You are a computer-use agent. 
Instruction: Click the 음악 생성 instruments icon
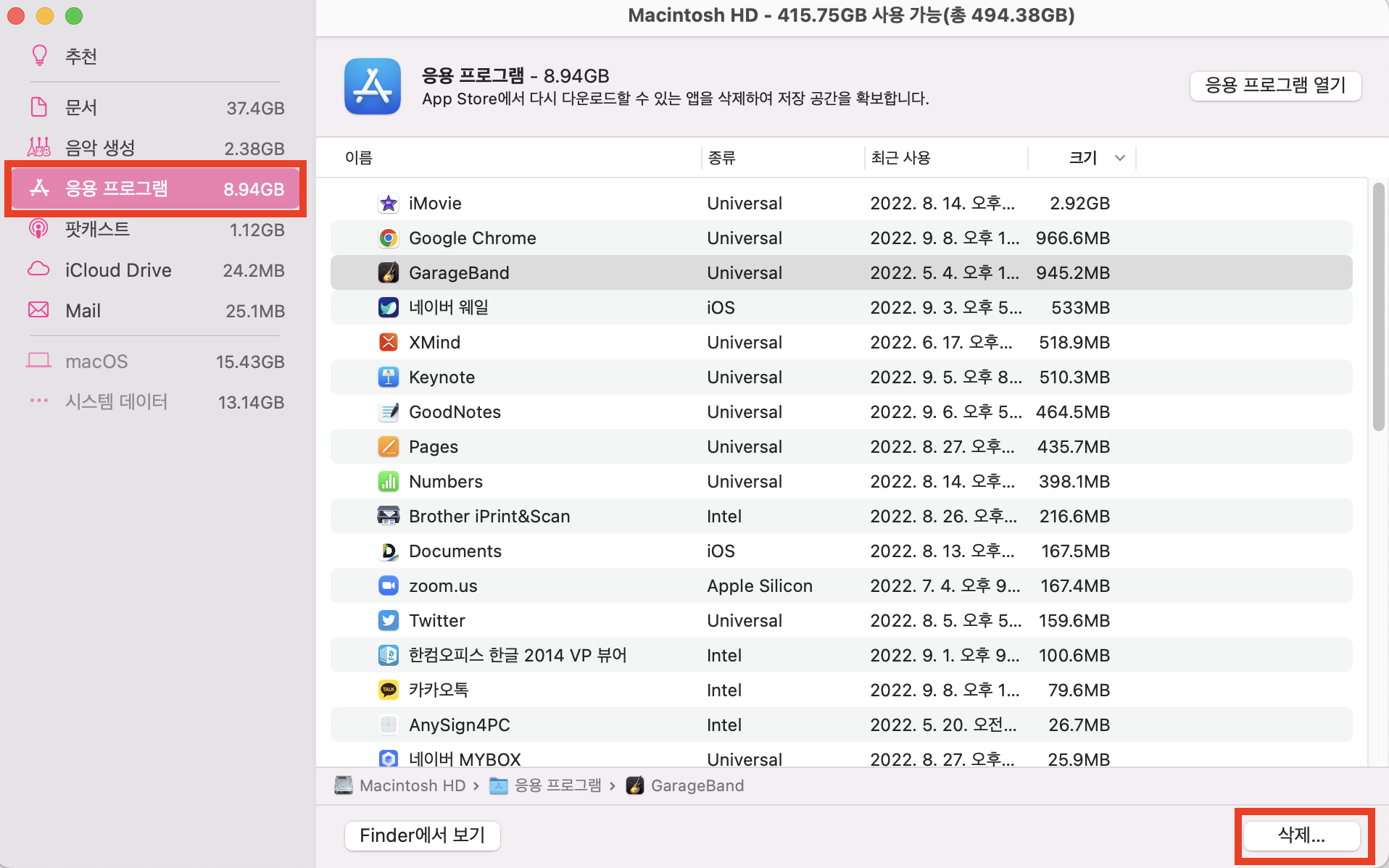coord(38,147)
